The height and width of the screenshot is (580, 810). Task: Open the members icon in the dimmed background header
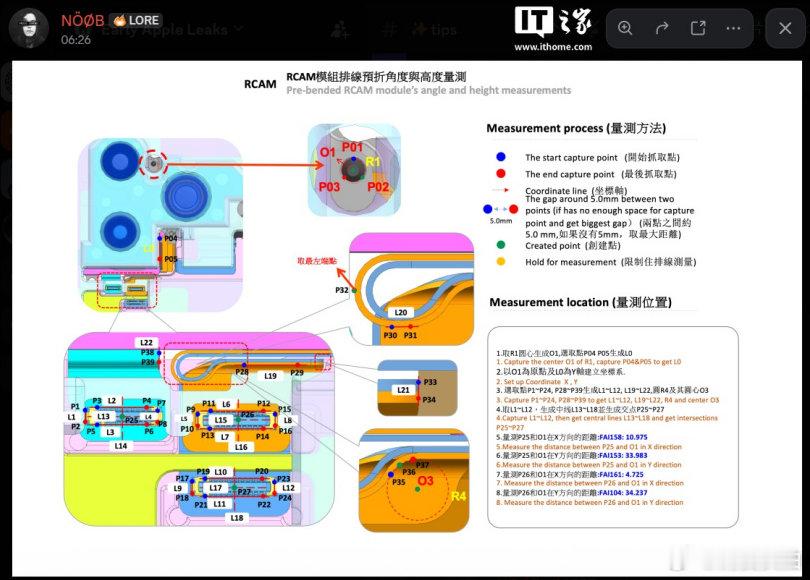(x=339, y=30)
